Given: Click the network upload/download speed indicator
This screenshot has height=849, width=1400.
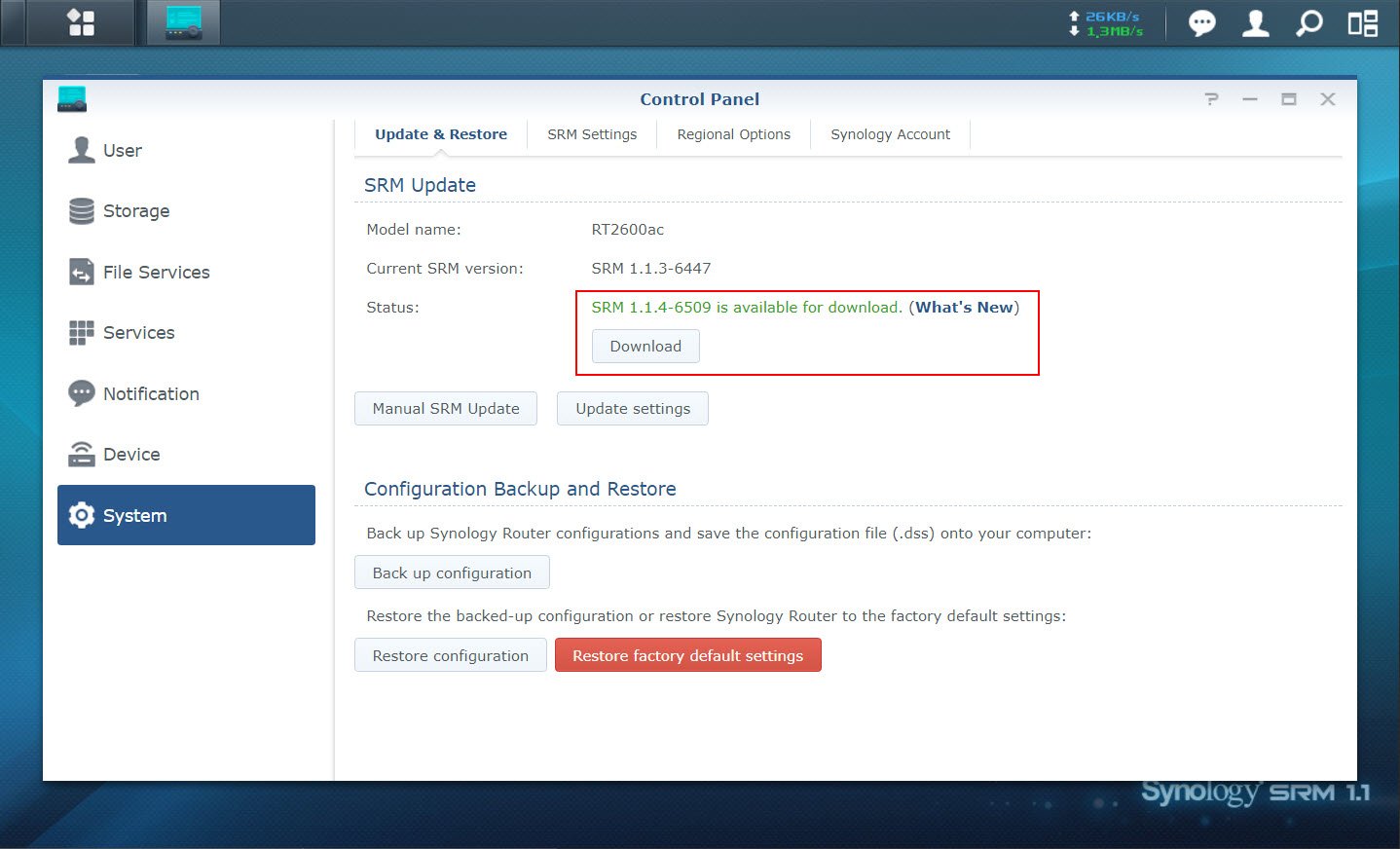Looking at the screenshot, I should point(1106,23).
